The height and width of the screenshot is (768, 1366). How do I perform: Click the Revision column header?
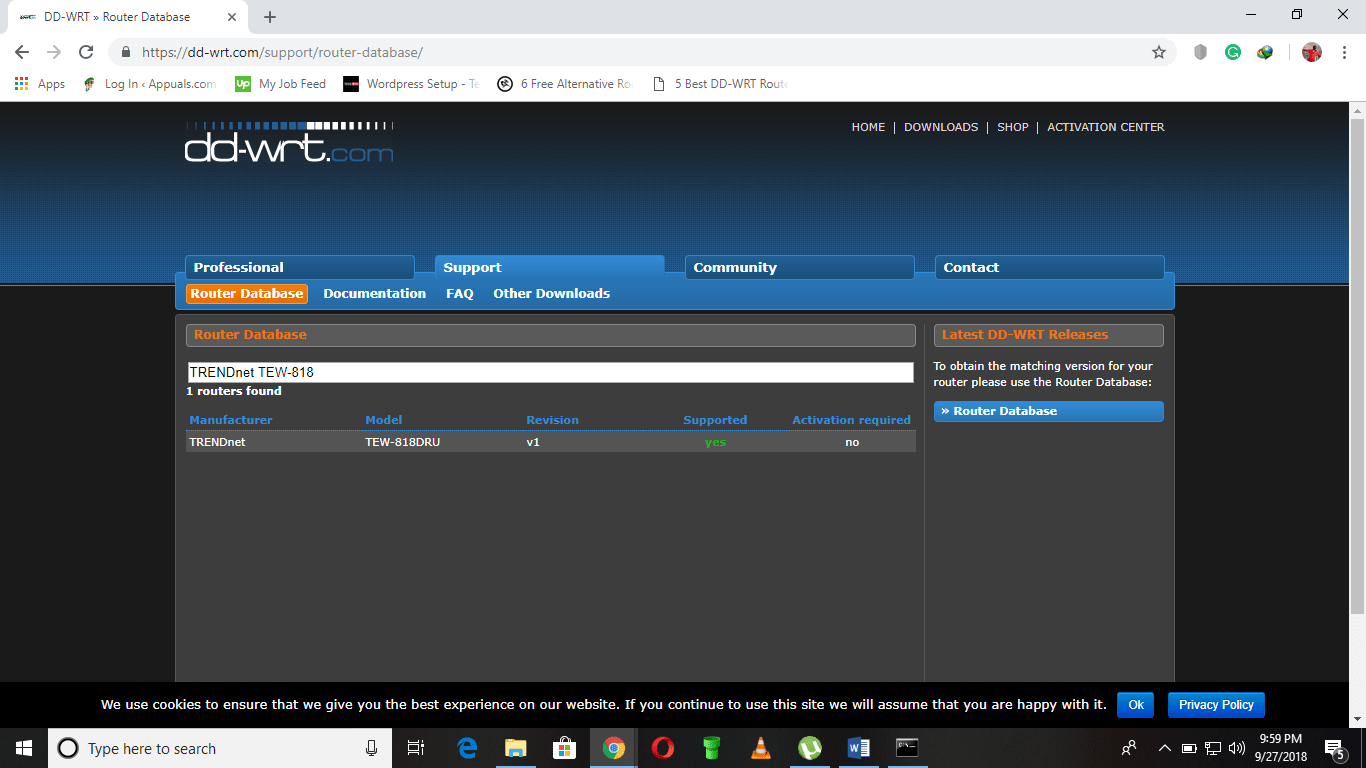[553, 420]
